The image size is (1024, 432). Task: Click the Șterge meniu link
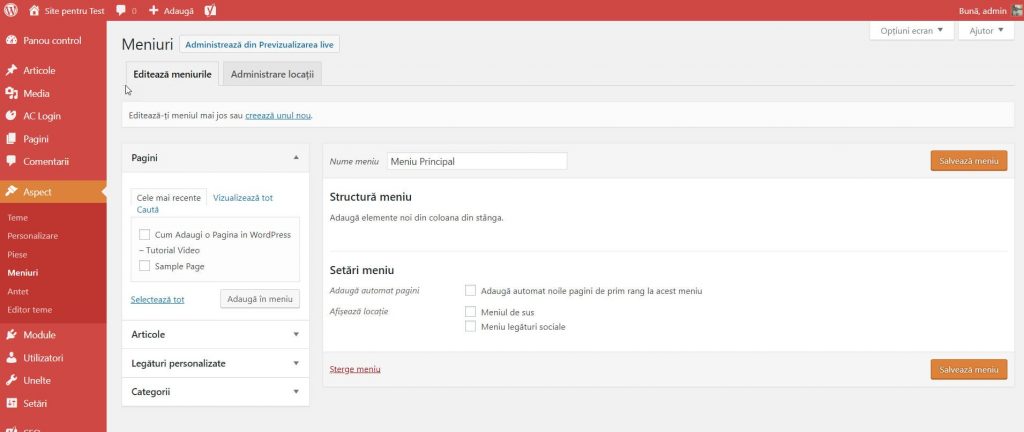(x=355, y=370)
